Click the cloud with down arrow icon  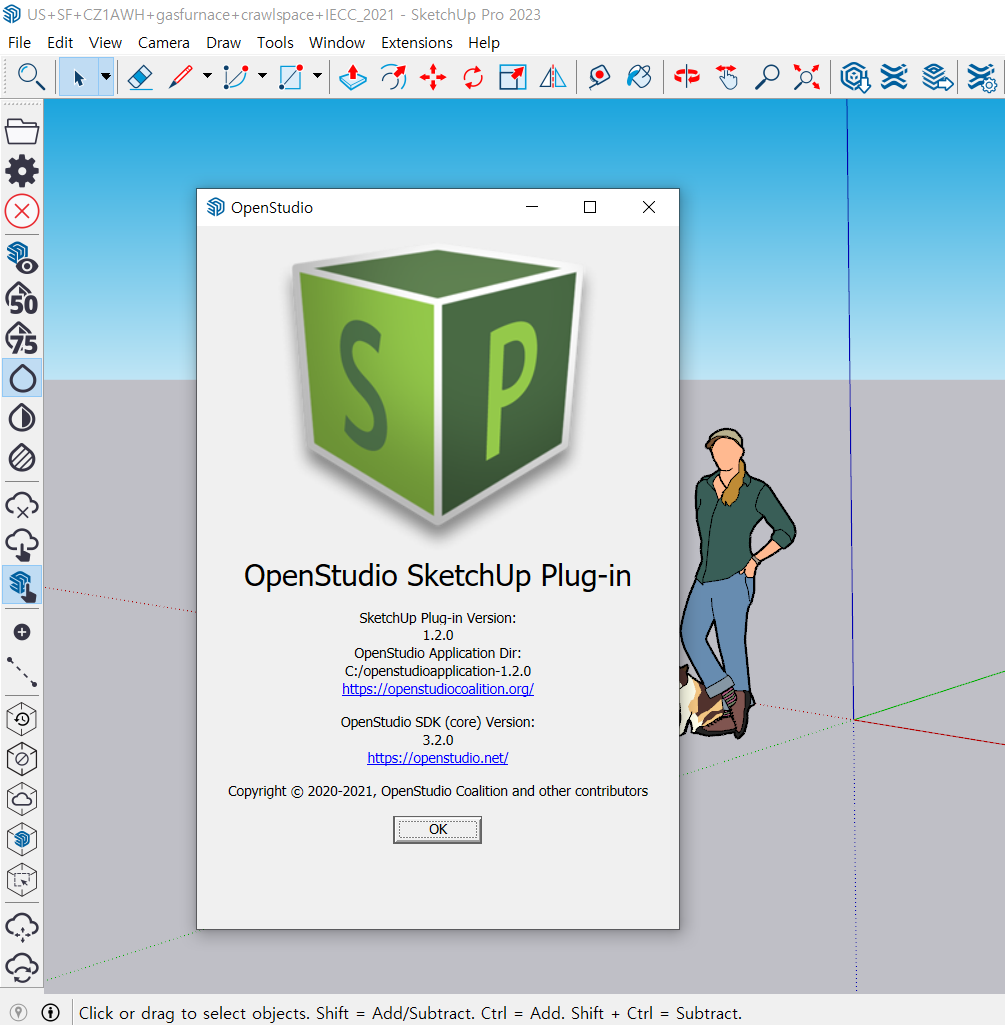[22, 927]
